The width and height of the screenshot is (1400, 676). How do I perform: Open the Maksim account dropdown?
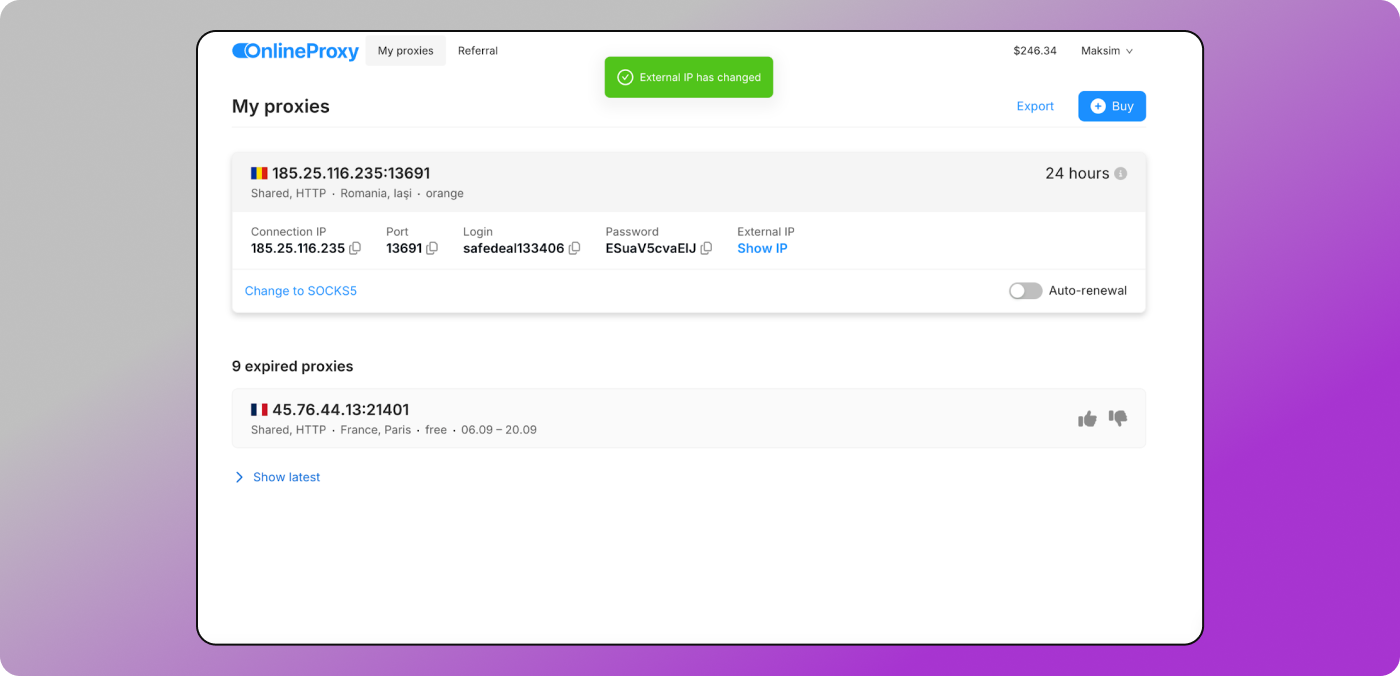click(x=1106, y=51)
